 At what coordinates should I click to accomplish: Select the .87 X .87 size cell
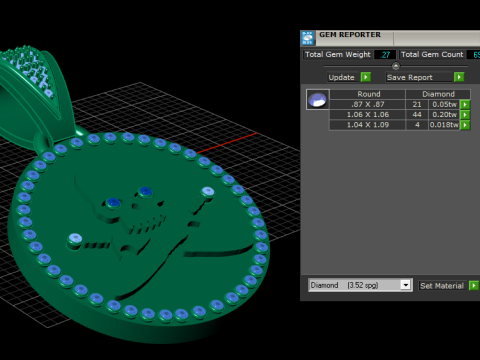click(368, 104)
